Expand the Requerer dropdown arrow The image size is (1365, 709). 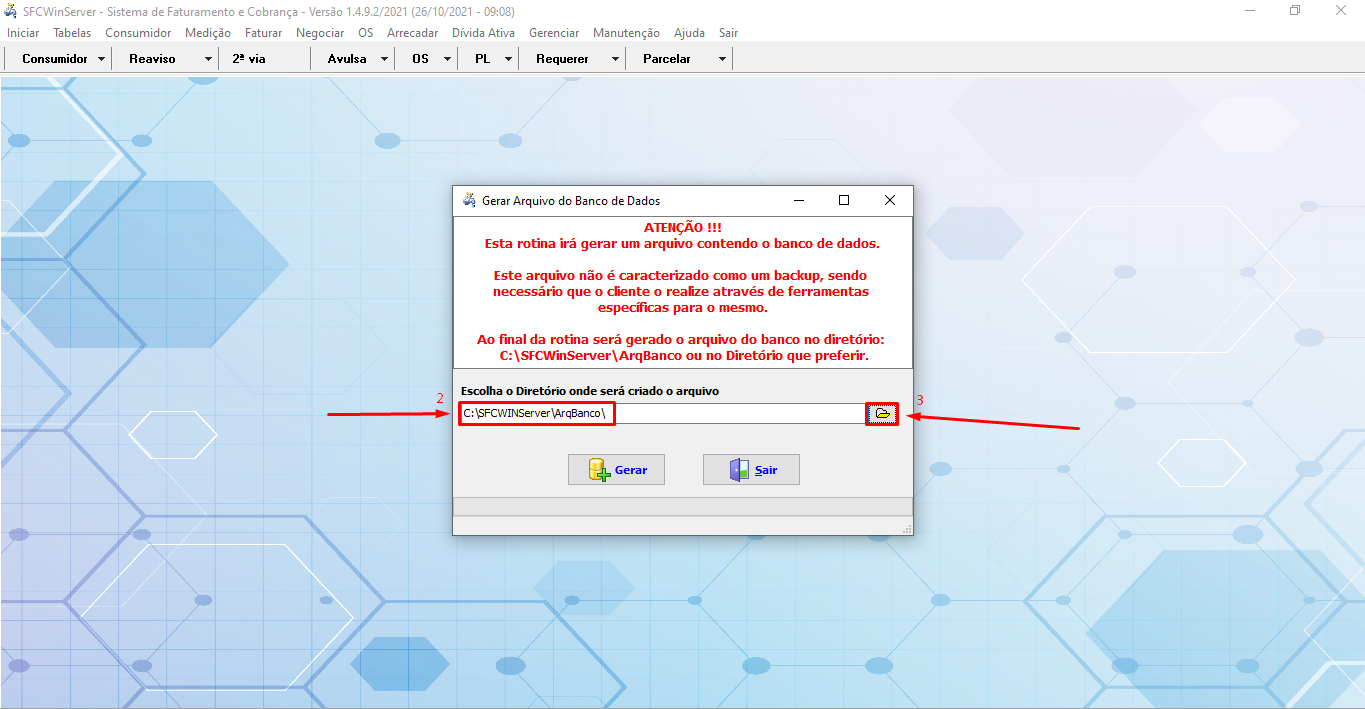coord(614,59)
